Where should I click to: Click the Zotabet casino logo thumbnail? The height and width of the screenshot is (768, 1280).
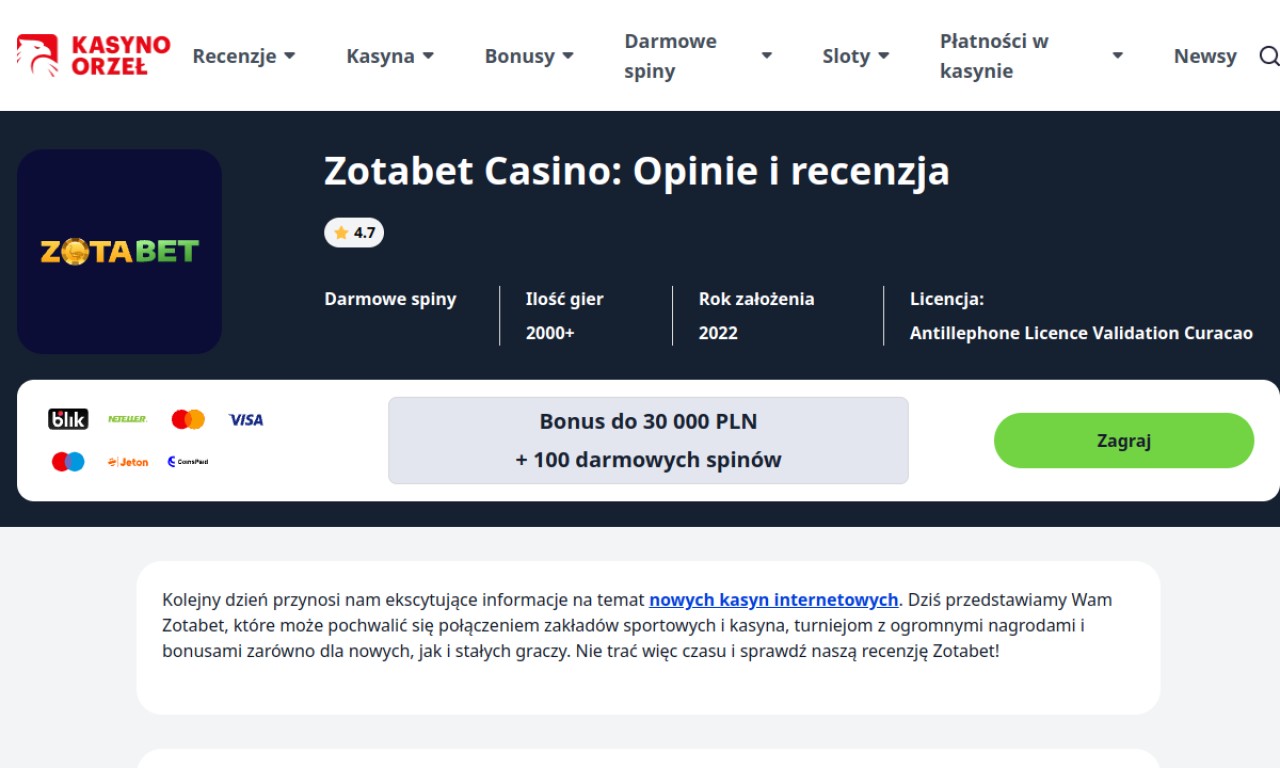click(x=119, y=251)
